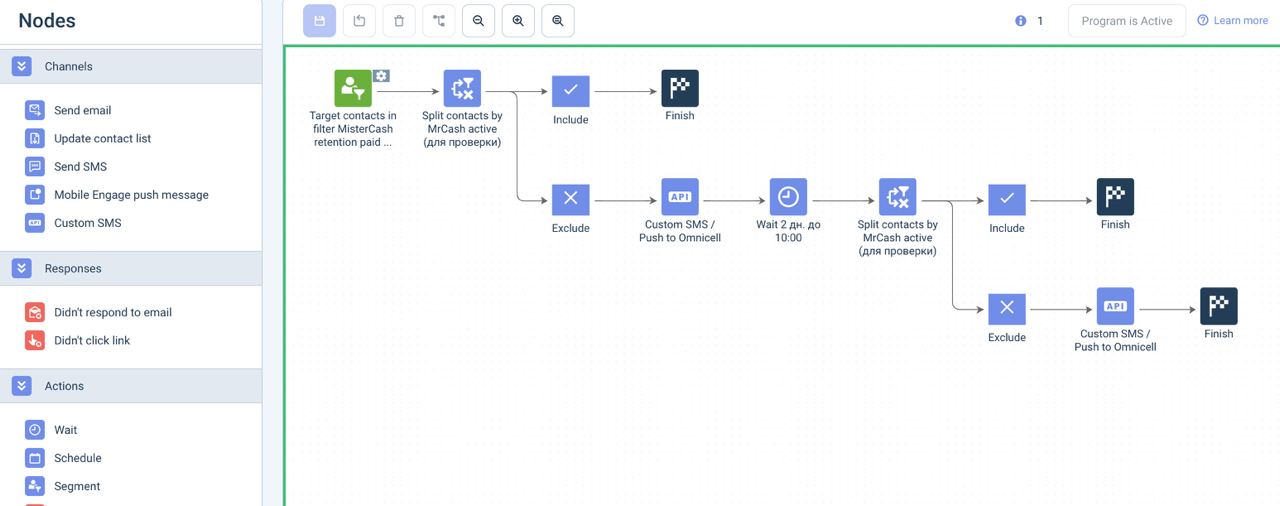Select the lower Exclude X node
The image size is (1280, 506).
click(x=1007, y=308)
